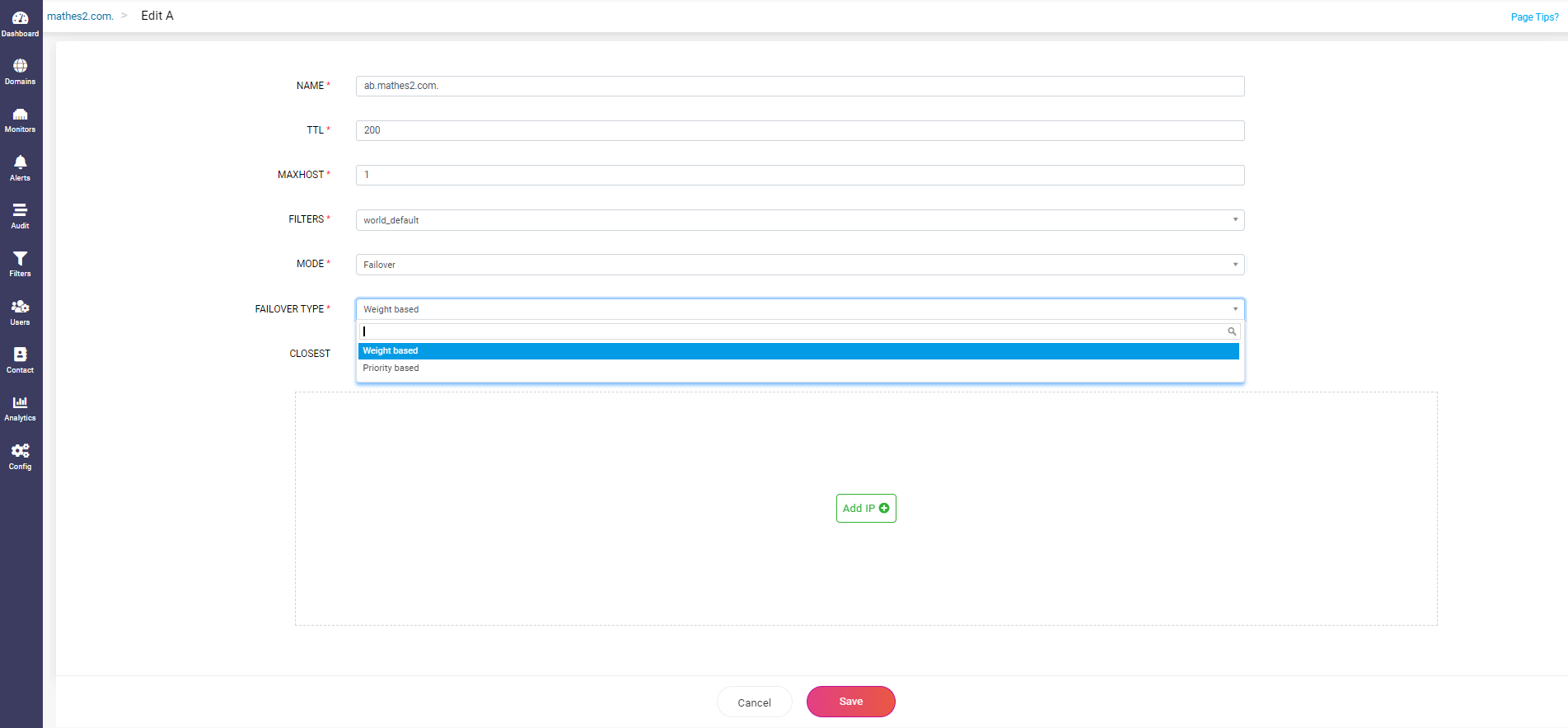Image resolution: width=1568 pixels, height=728 pixels.
Task: Click the search magnifier in the dropdown
Action: point(1232,331)
